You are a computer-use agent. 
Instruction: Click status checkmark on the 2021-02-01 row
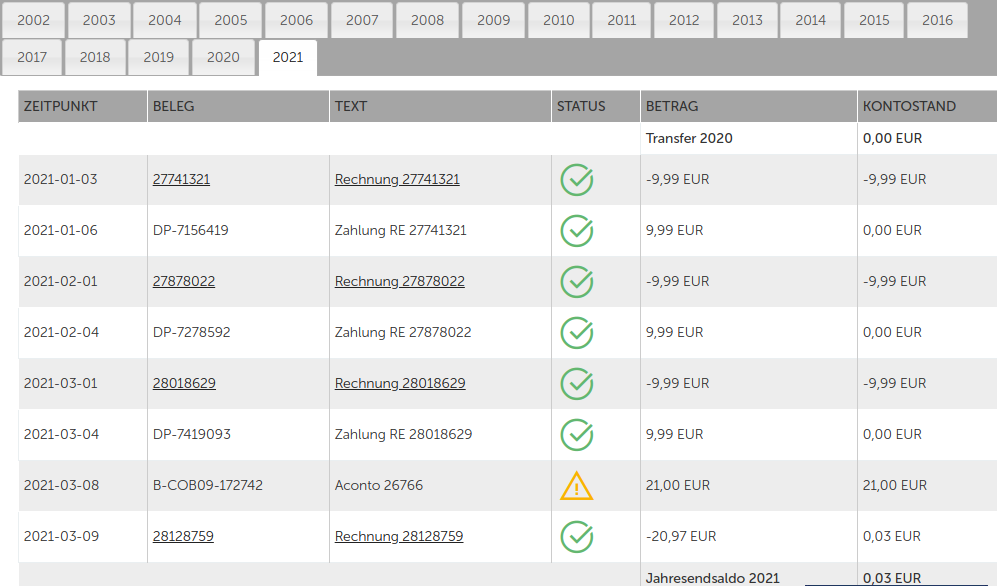577,282
